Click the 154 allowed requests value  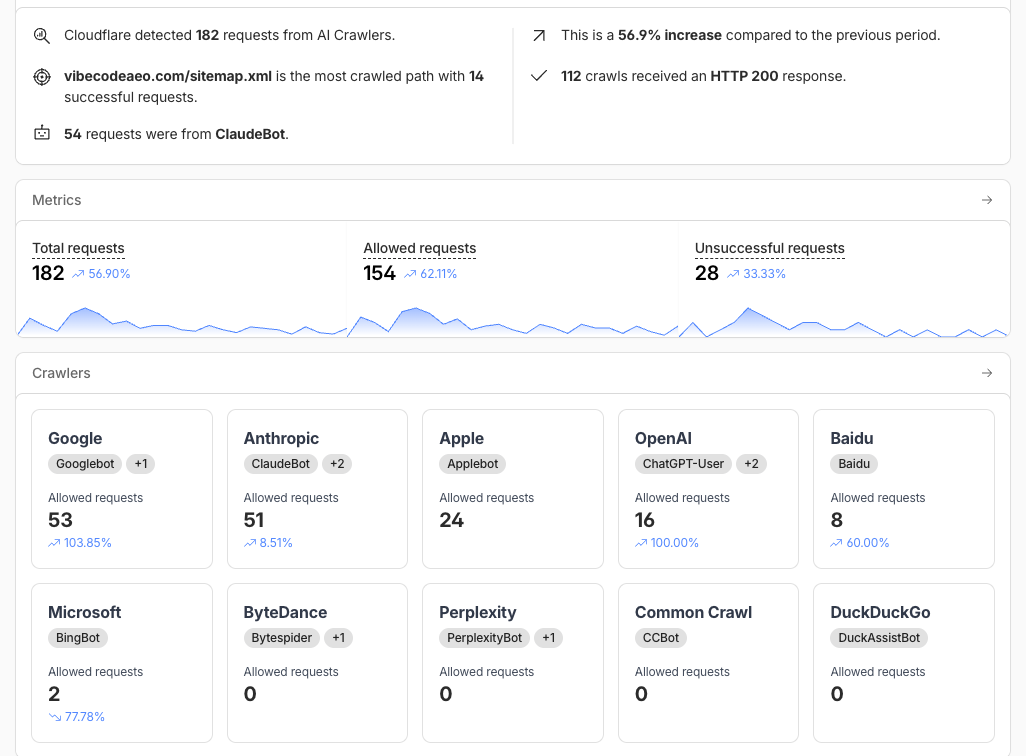(x=380, y=273)
